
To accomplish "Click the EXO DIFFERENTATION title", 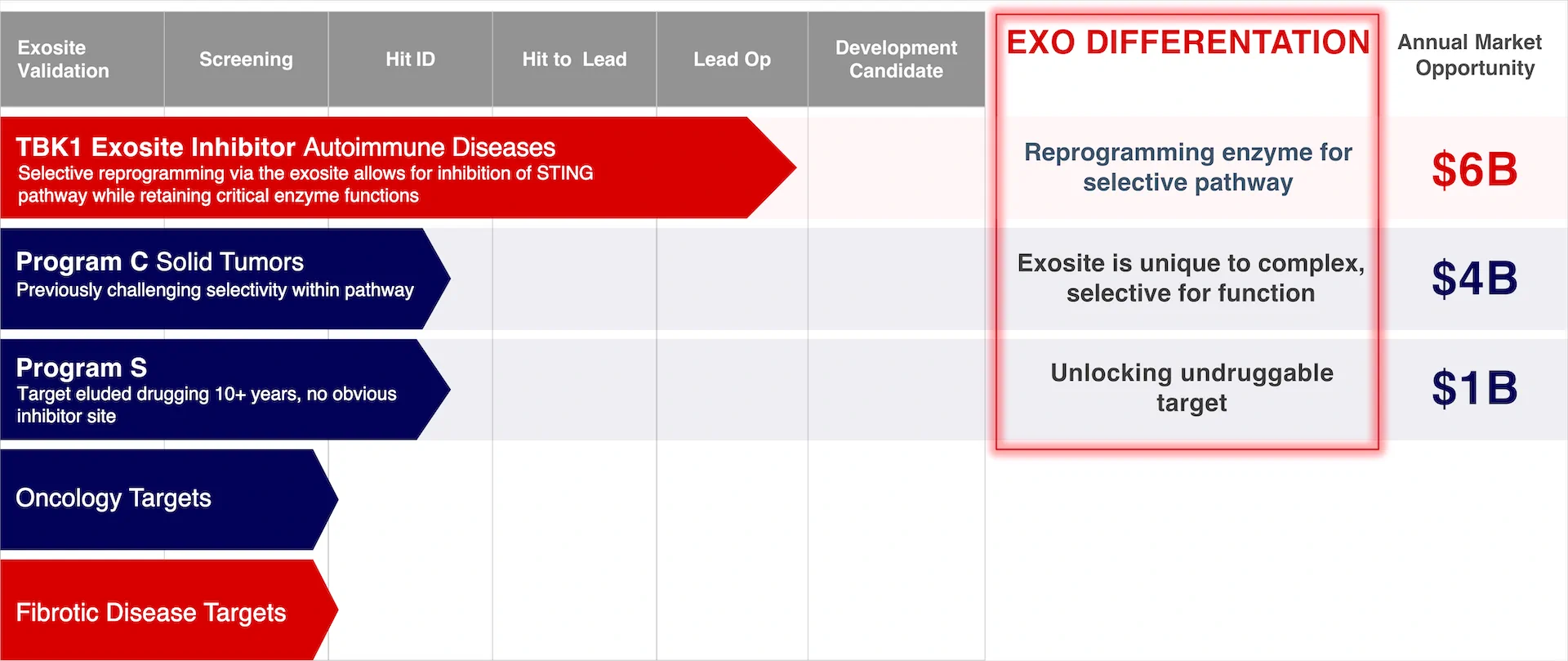I will click(x=1187, y=42).
